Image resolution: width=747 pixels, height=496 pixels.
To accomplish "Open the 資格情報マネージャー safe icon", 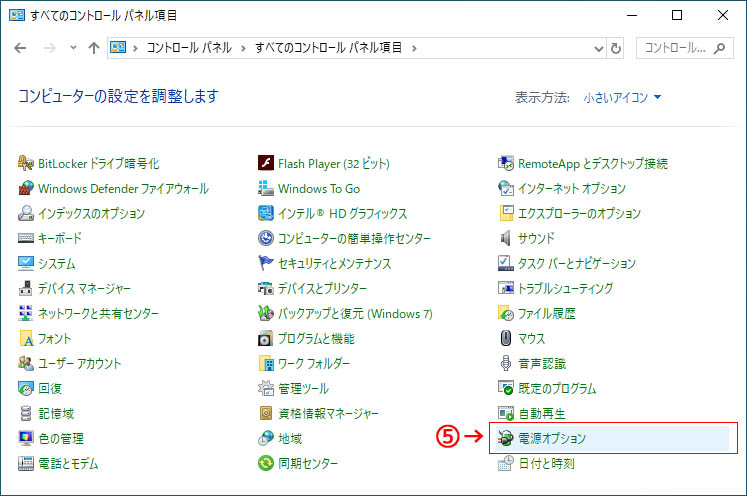I will [x=266, y=413].
